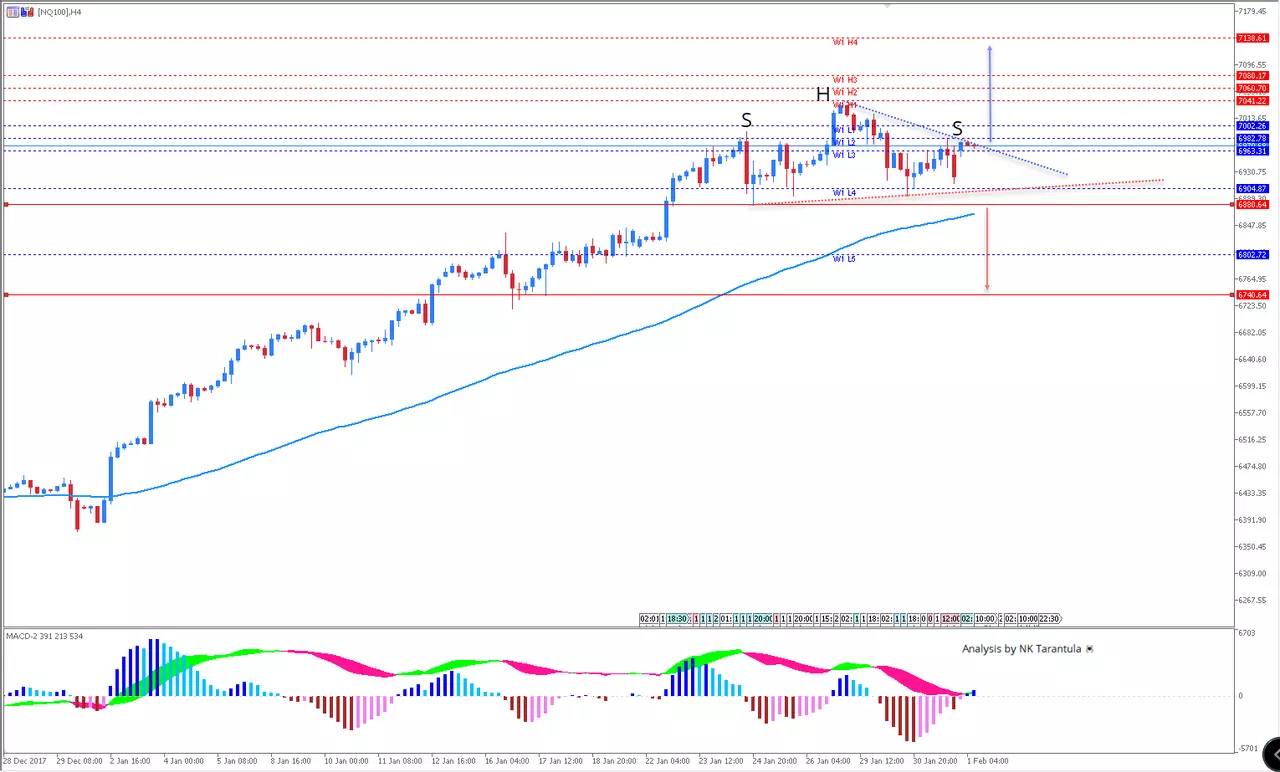Select the 6802.72 blue price label
The image size is (1280, 772).
1252,255
